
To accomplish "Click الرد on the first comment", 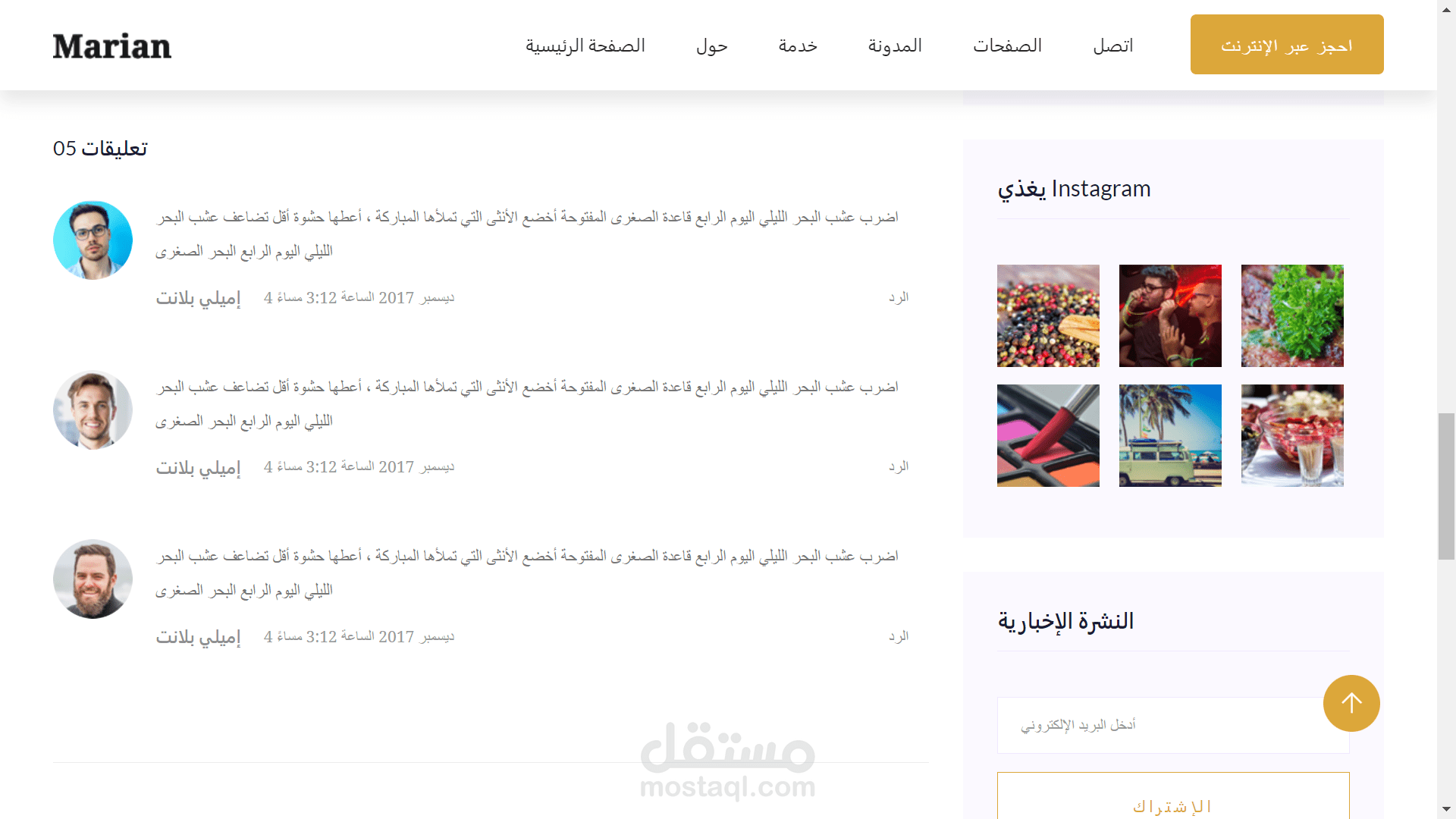I will pos(899,297).
